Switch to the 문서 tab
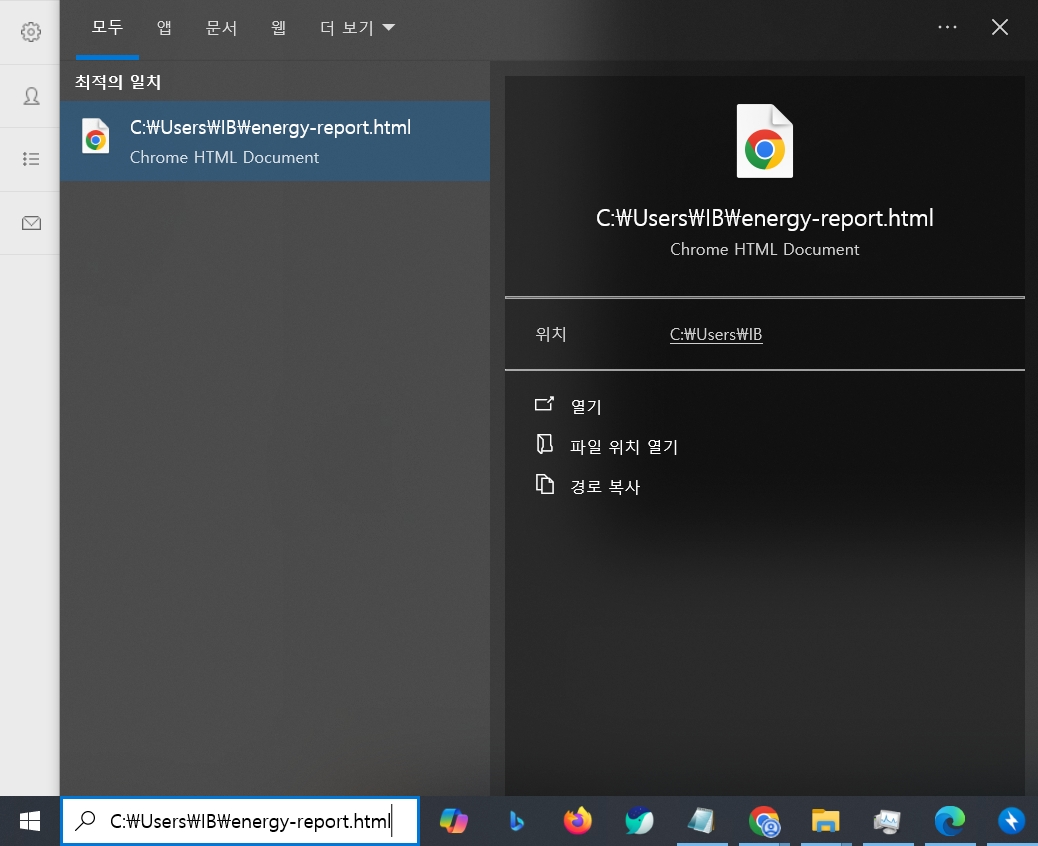 pyautogui.click(x=221, y=28)
